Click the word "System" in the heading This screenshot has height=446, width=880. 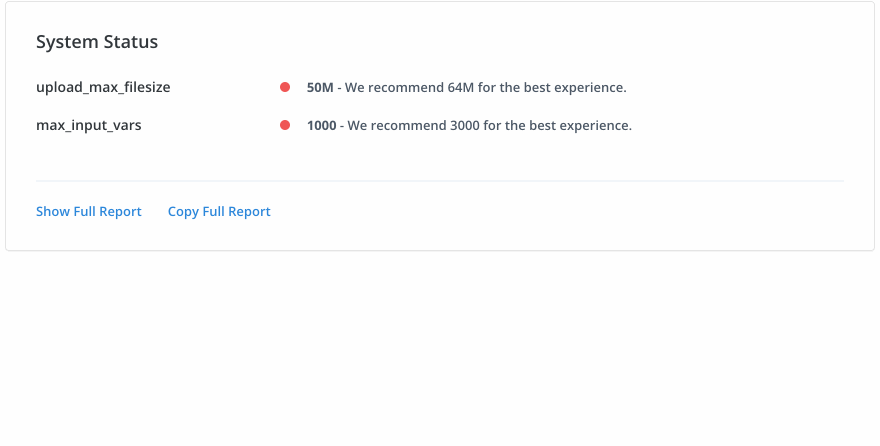coord(66,42)
